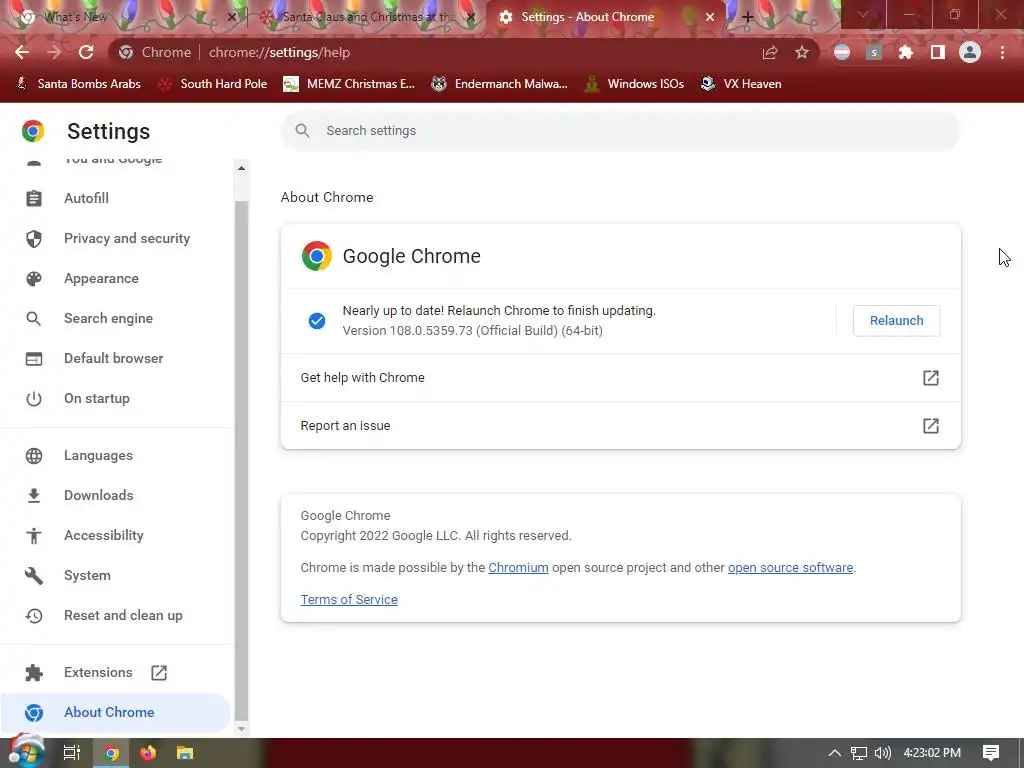
Task: Open the Santa Bombs Arabs bookmark
Action: pyautogui.click(x=78, y=84)
